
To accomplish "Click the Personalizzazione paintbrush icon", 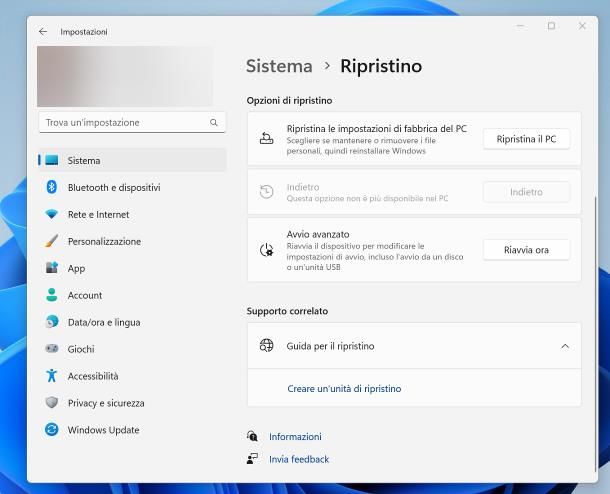I will point(51,241).
